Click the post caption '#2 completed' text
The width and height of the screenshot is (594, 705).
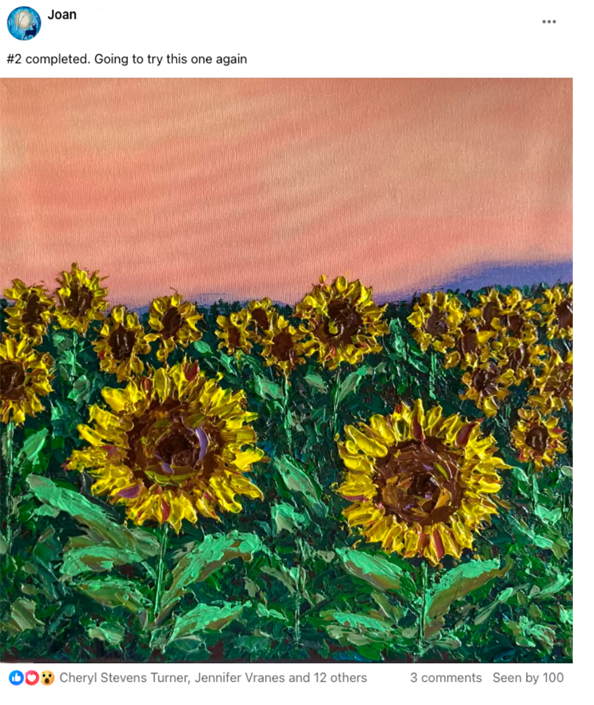tap(127, 59)
